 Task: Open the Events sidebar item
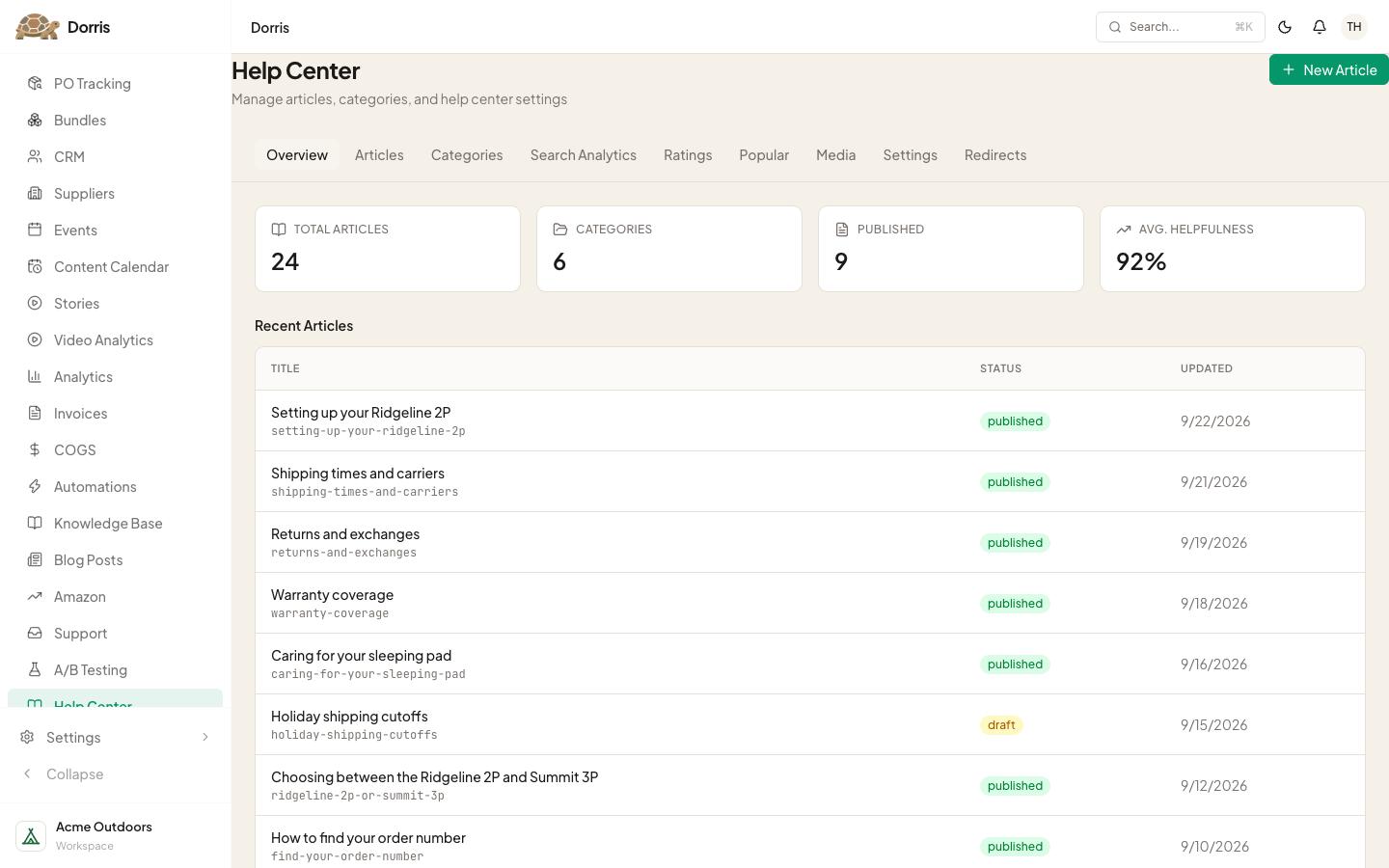(x=115, y=230)
